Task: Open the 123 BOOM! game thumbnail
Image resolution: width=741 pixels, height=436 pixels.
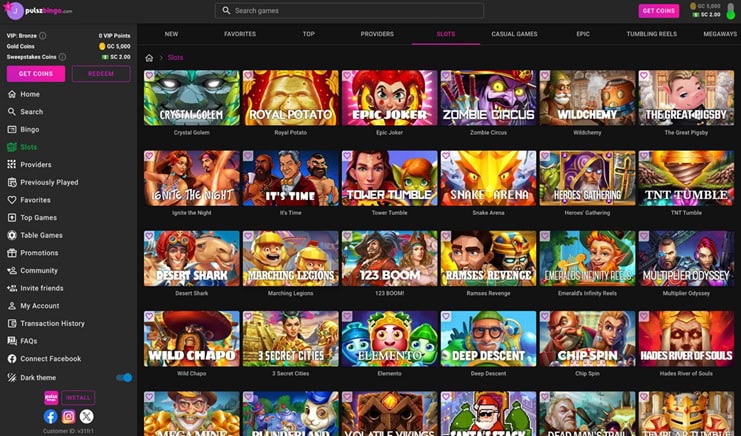Action: click(389, 258)
